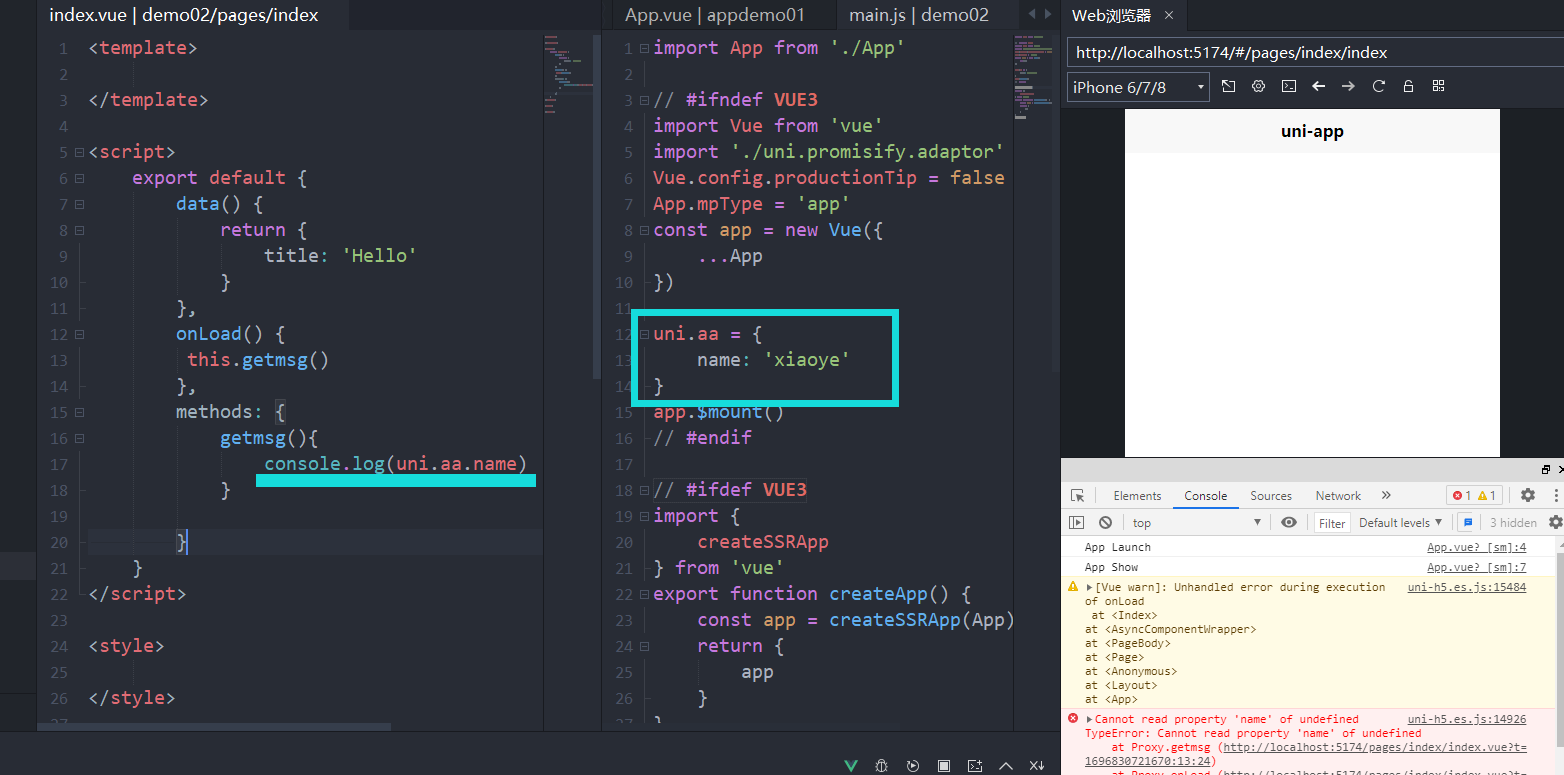Open the QR code icon in browser toolbar
Image resolution: width=1564 pixels, height=775 pixels.
pyautogui.click(x=1438, y=87)
